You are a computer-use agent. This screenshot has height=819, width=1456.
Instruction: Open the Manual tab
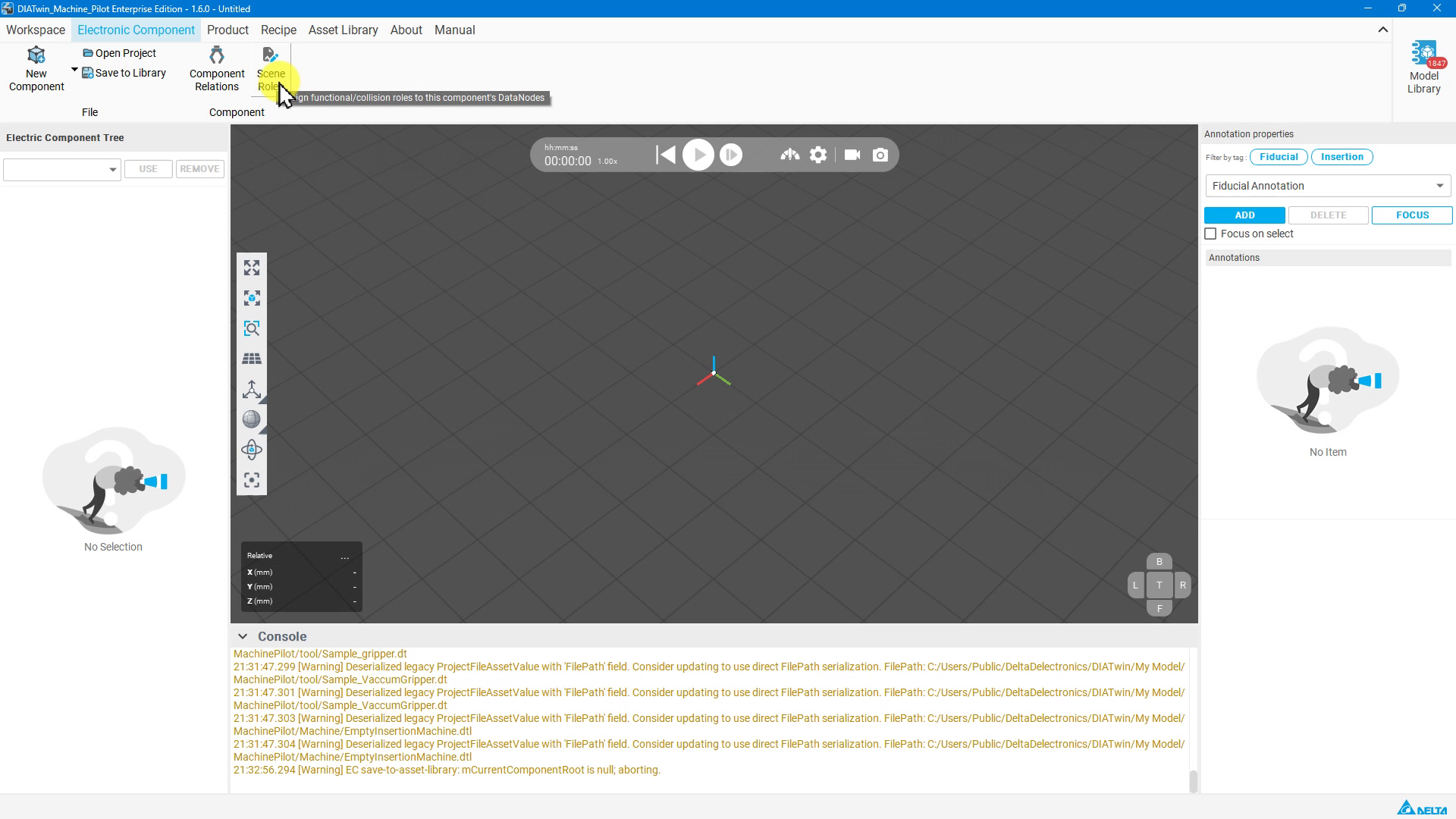click(x=454, y=30)
